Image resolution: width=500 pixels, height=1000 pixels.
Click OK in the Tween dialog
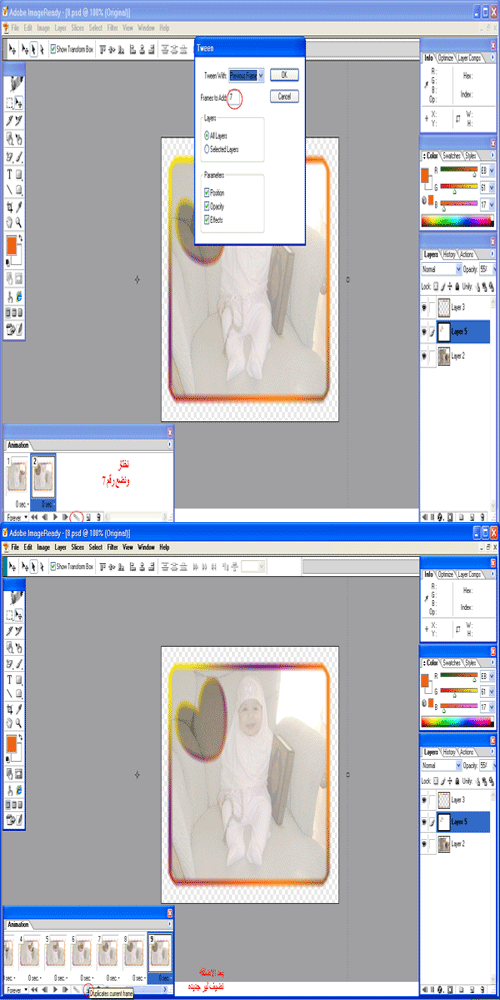[x=284, y=75]
